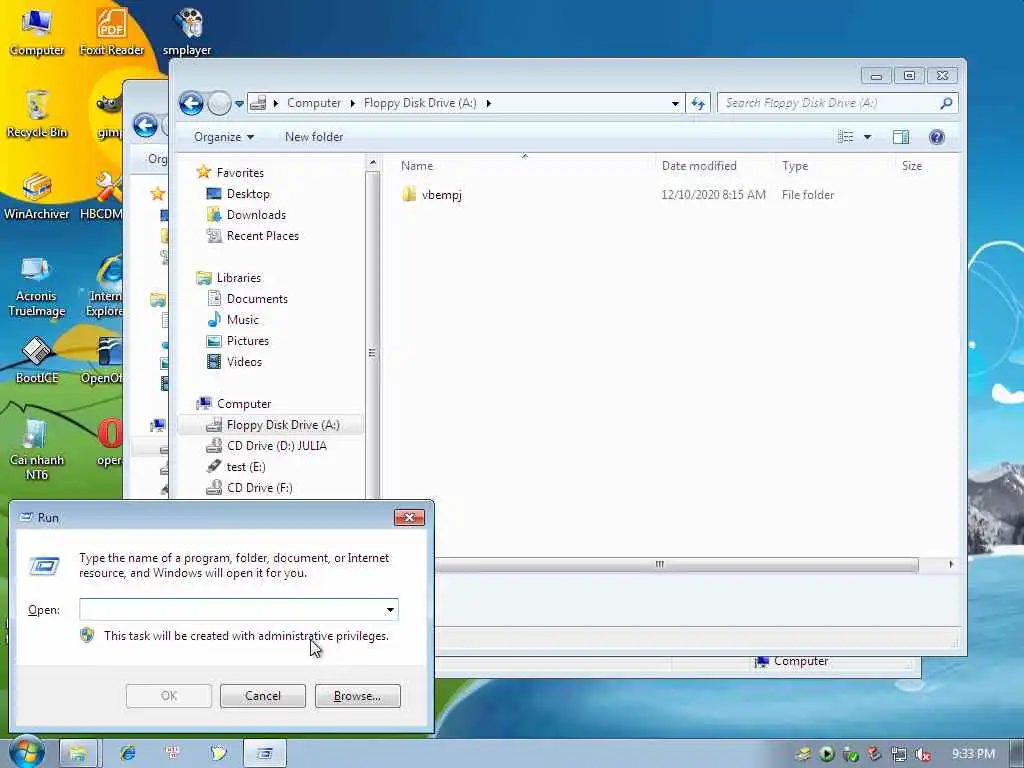Click the Forward arrow in Floppy Disk window
Image resolution: width=1024 pixels, height=768 pixels.
[x=219, y=103]
